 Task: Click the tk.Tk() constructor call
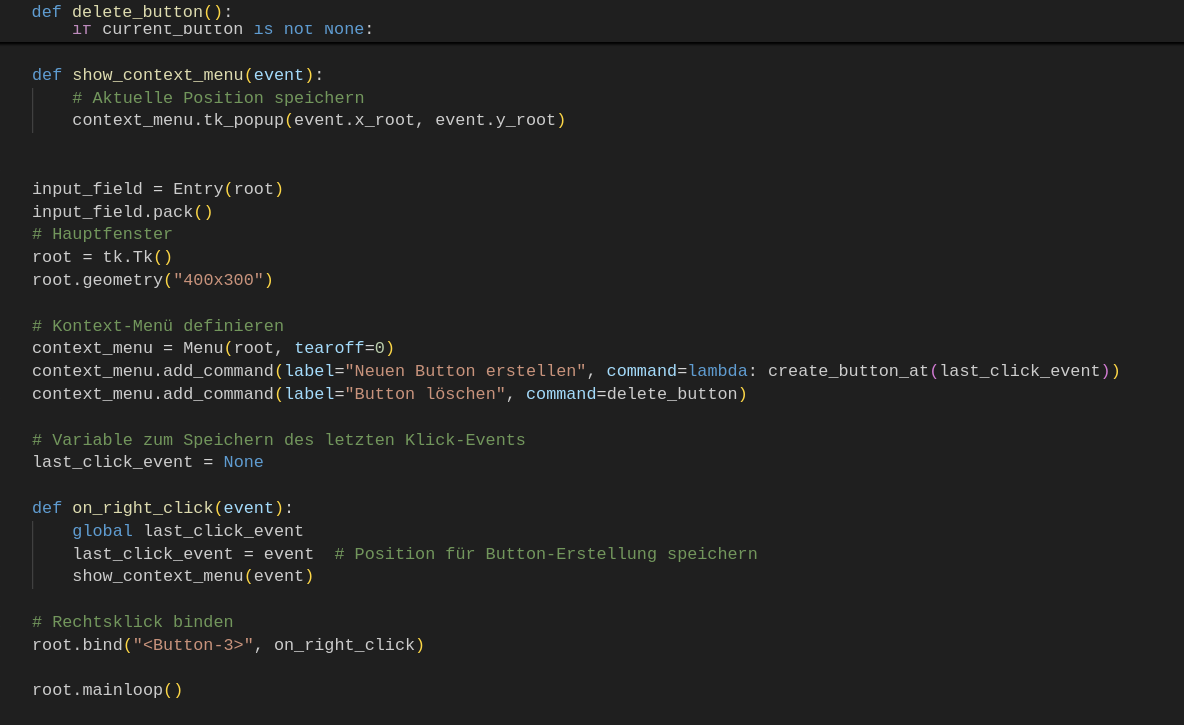[137, 257]
